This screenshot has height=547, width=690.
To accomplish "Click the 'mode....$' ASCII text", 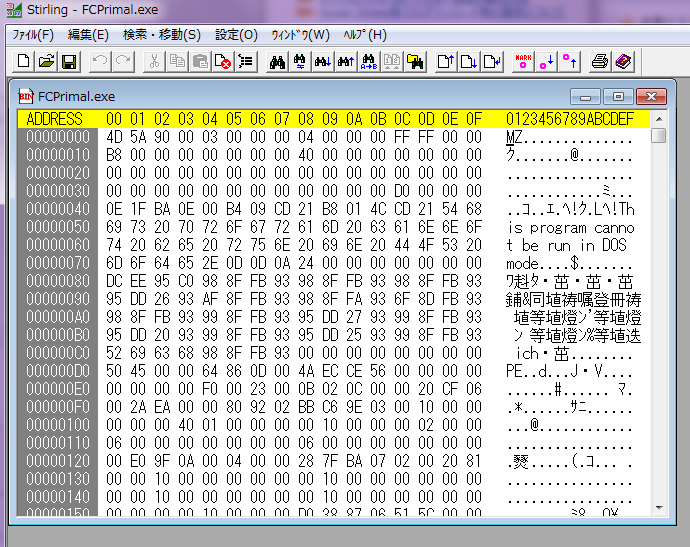I will (543, 264).
